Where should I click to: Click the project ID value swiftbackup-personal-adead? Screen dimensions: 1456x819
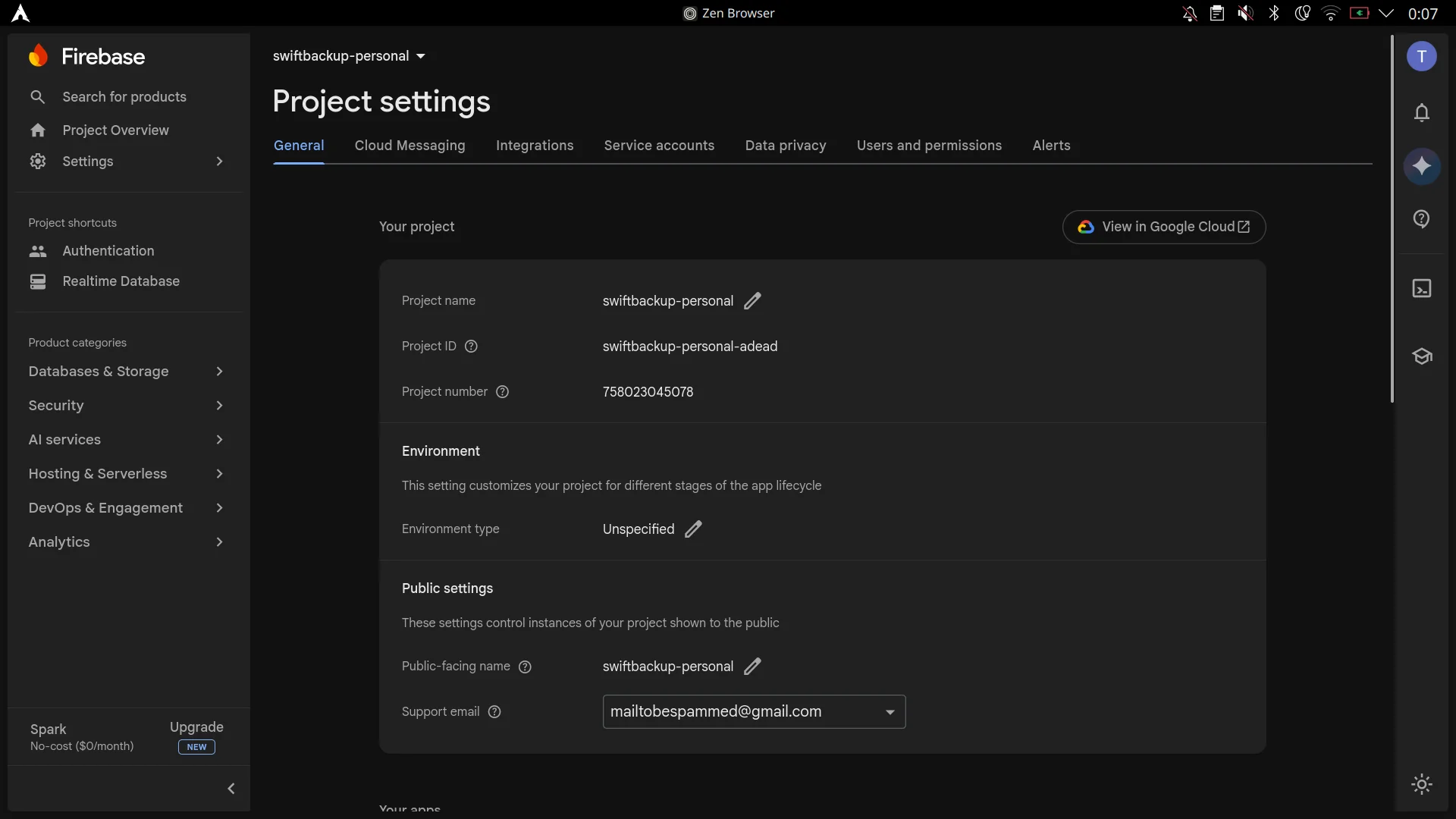pyautogui.click(x=689, y=347)
